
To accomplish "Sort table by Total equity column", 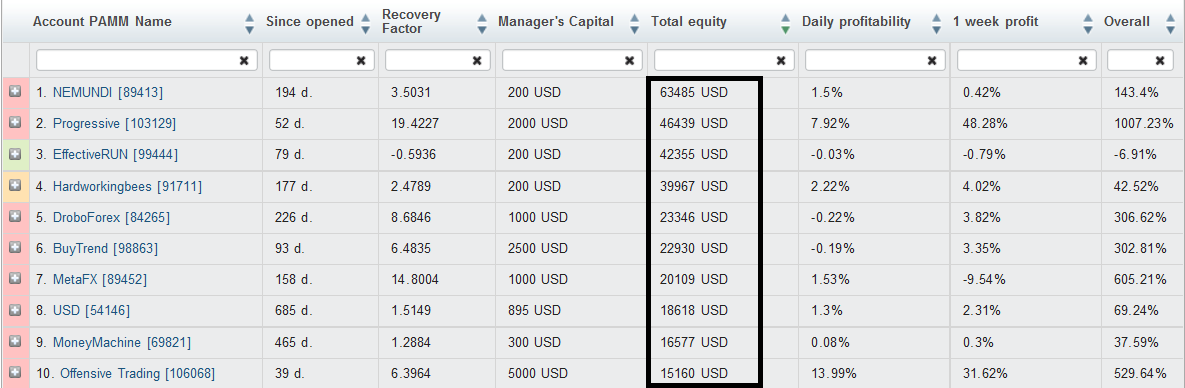I will coord(786,23).
